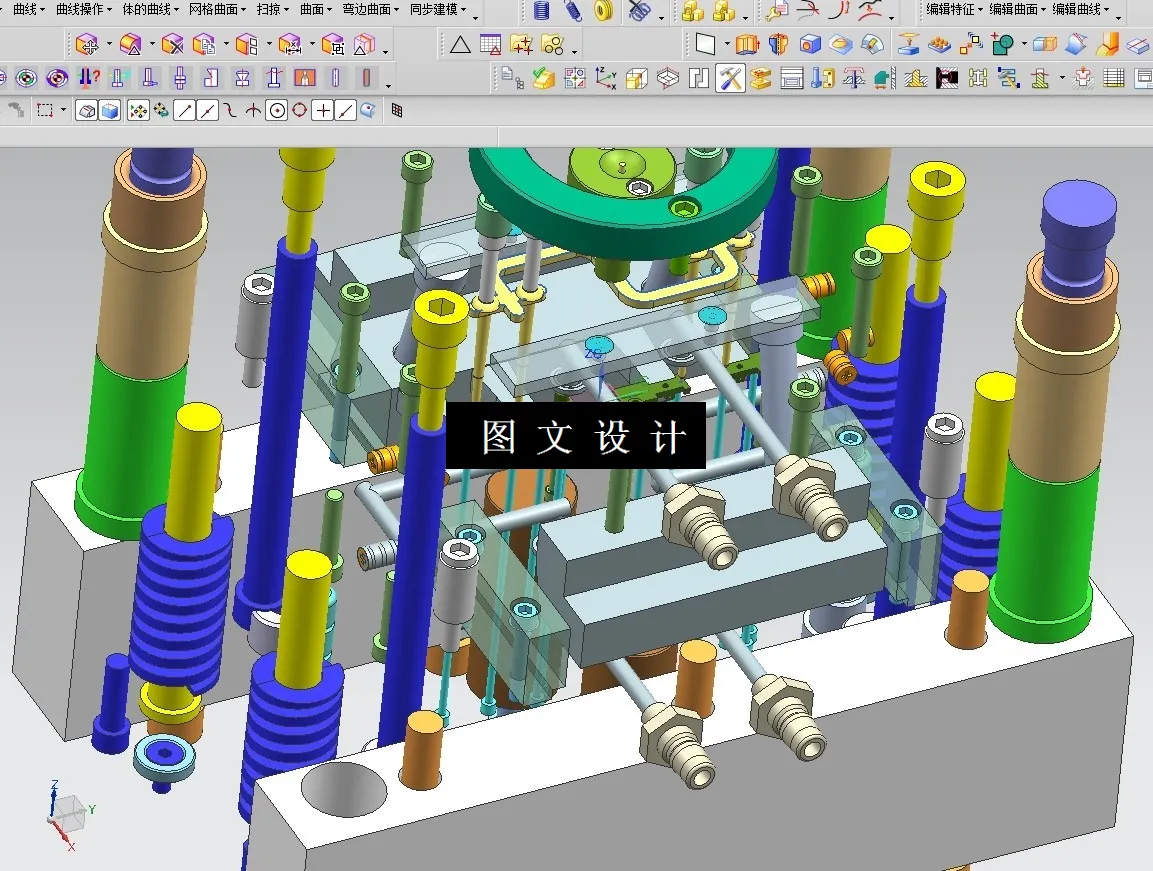The width and height of the screenshot is (1153, 871).
Task: Toggle Intersection snap icon
Action: (x=254, y=111)
